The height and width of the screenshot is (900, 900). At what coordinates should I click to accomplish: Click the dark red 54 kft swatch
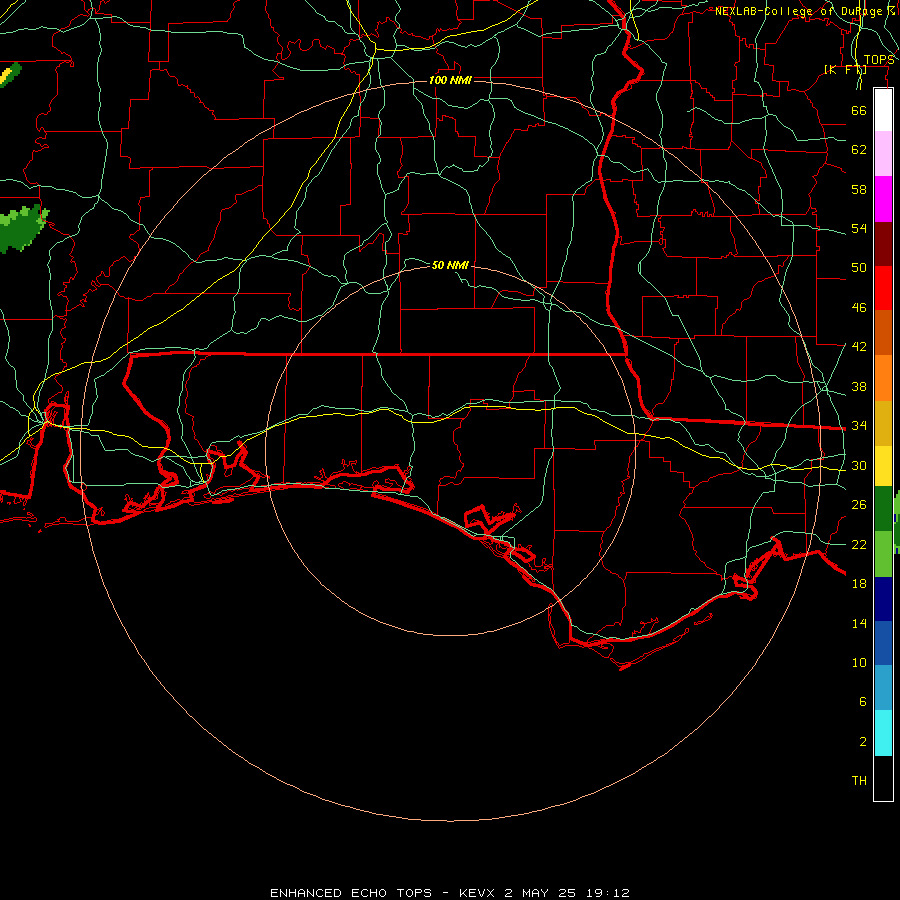[x=883, y=243]
